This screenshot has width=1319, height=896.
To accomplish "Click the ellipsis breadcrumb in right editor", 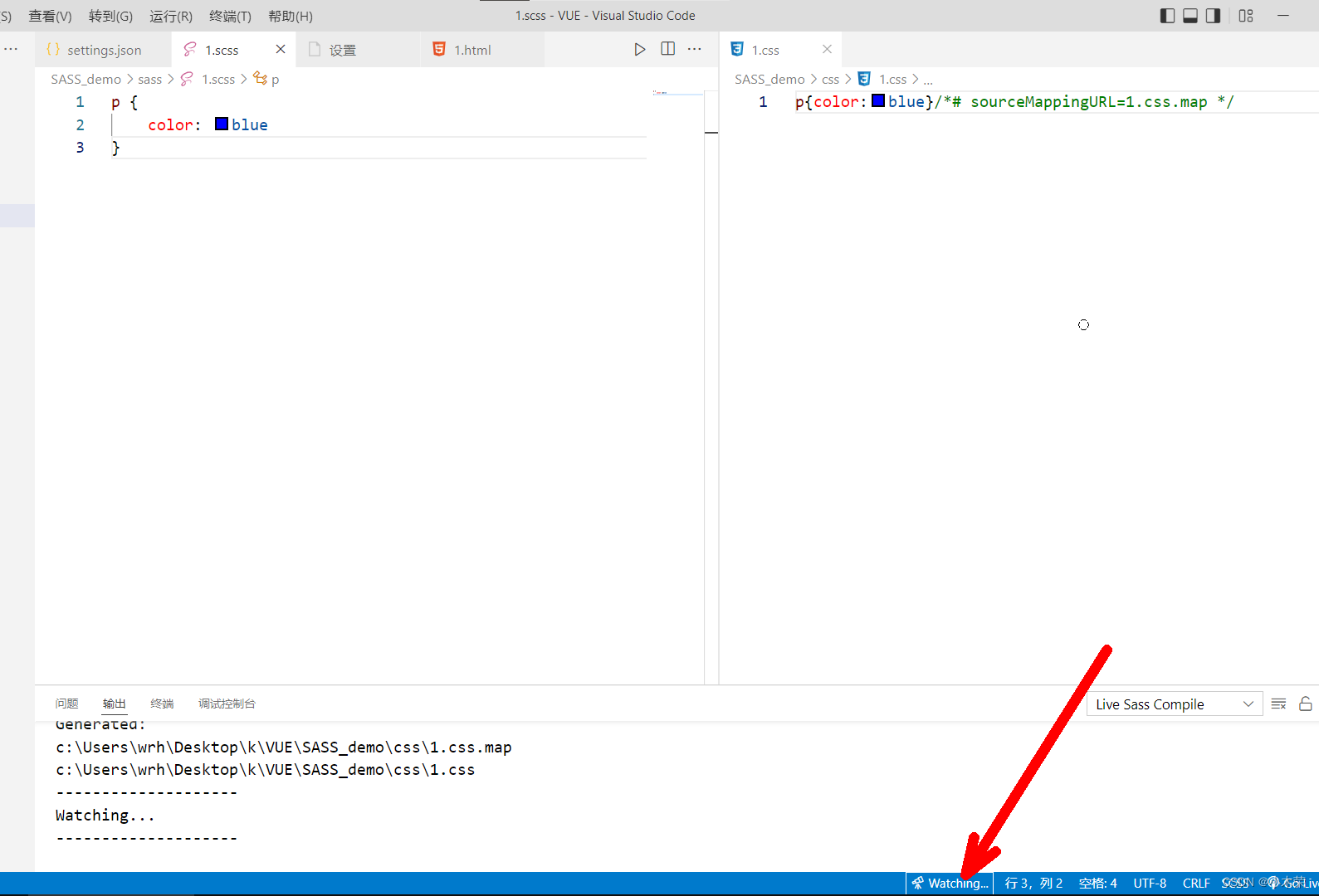I will tap(928, 80).
